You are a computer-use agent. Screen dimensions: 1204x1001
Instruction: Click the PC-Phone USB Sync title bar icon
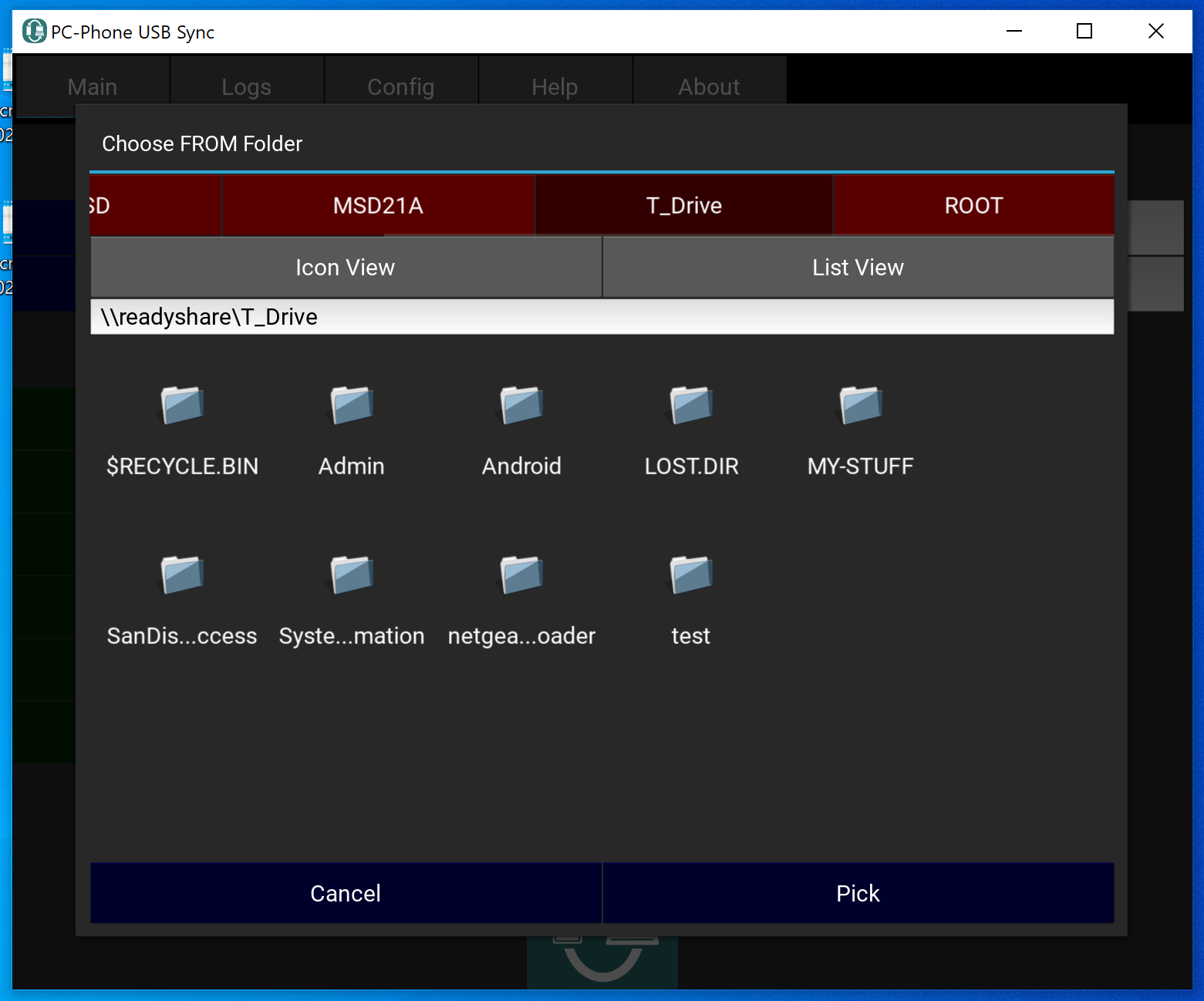point(34,32)
